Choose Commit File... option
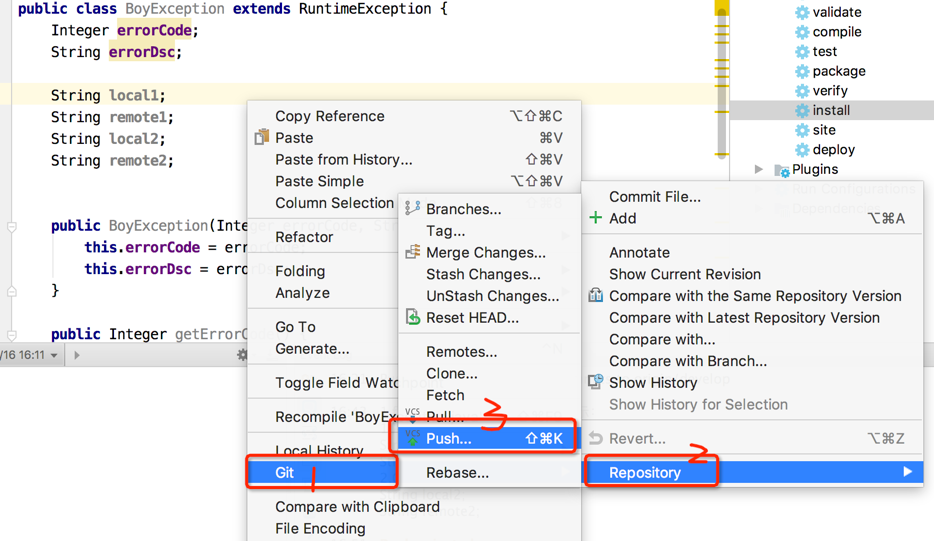 click(654, 197)
